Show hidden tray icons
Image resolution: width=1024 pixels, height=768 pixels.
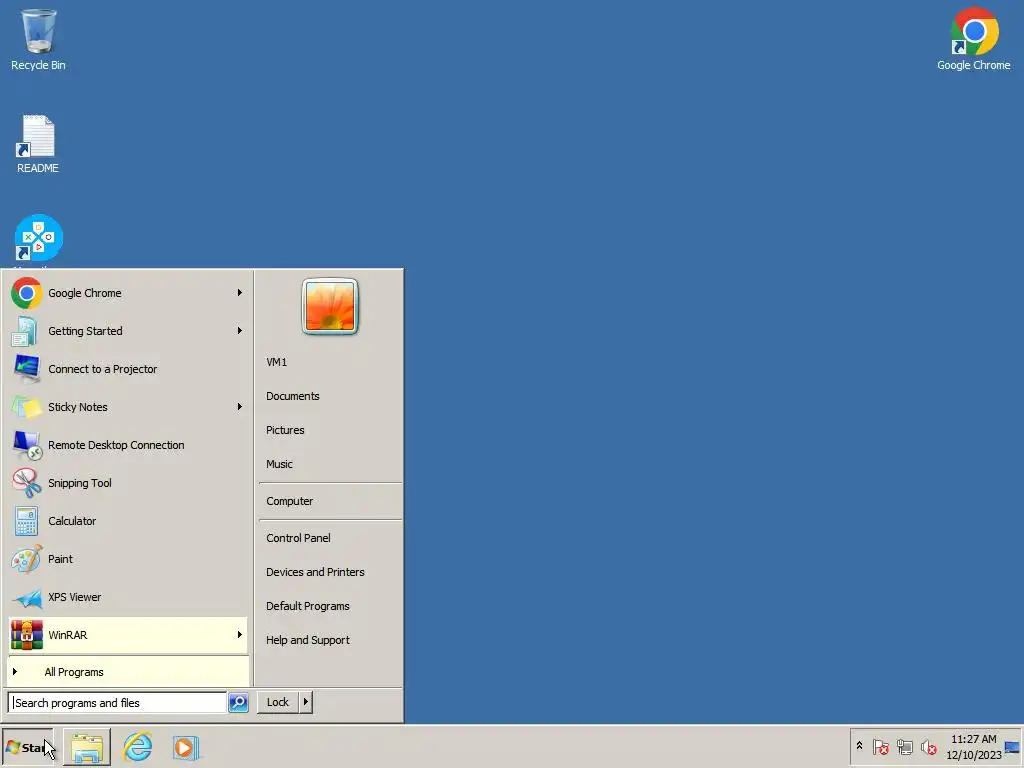tap(859, 746)
